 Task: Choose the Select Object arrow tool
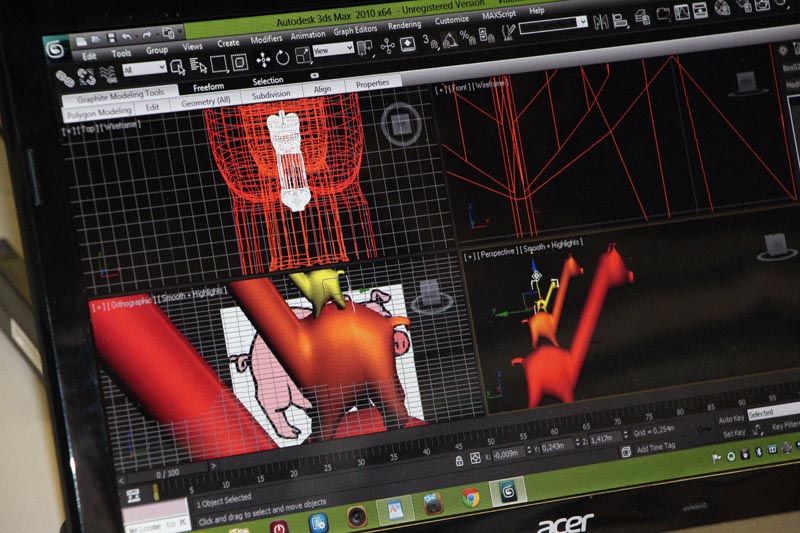click(175, 67)
